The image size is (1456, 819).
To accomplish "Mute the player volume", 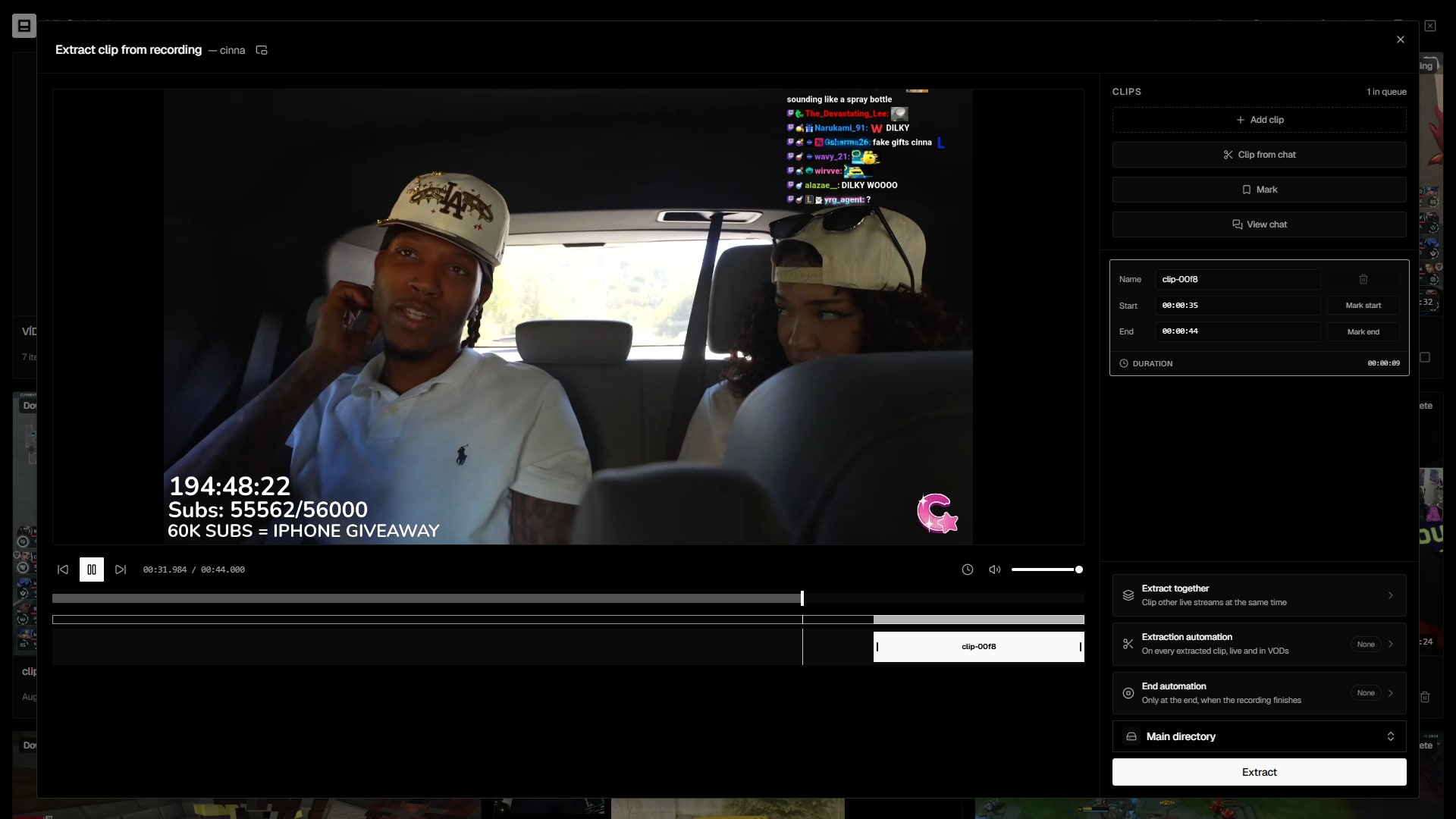I will 995,570.
